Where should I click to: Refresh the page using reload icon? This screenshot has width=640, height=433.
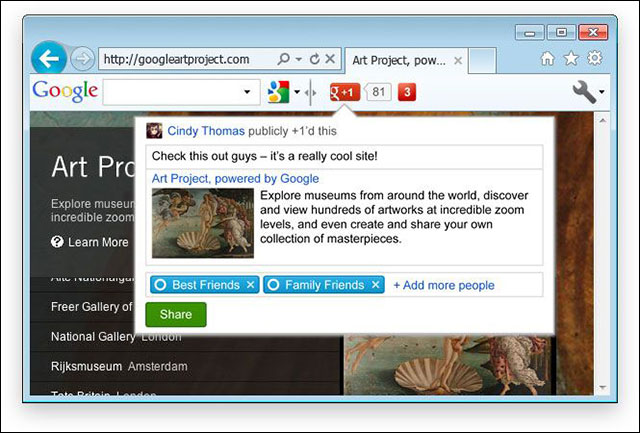click(314, 59)
